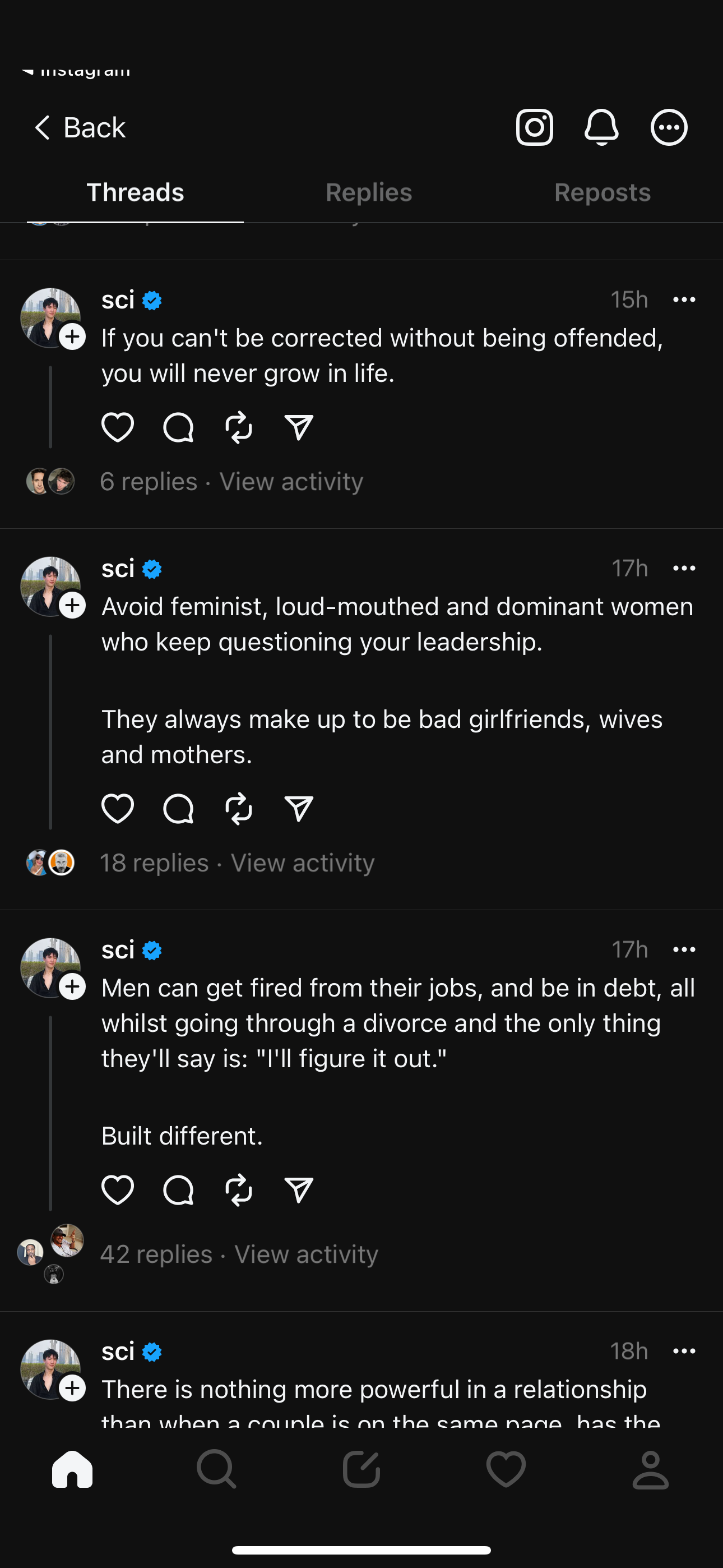Open the circled more options icon in header
Image resolution: width=723 pixels, height=1568 pixels.
click(669, 127)
